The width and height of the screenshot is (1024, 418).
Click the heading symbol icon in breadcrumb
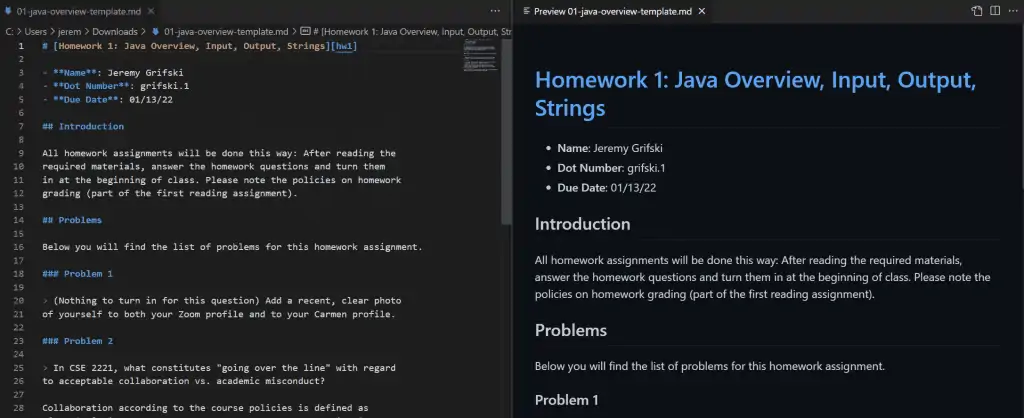tap(305, 31)
